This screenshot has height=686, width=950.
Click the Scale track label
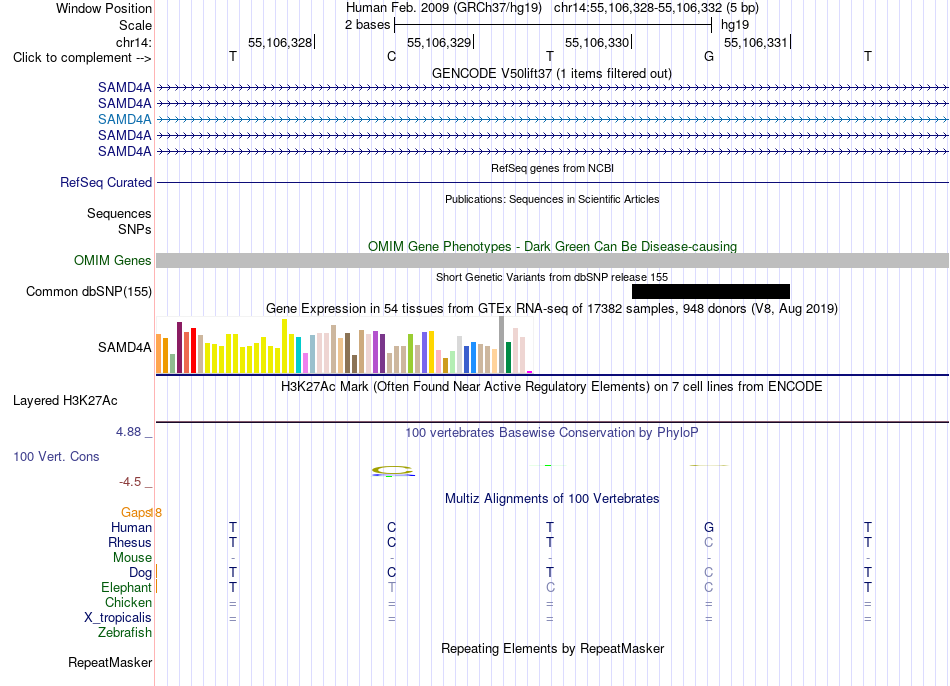[x=135, y=25]
